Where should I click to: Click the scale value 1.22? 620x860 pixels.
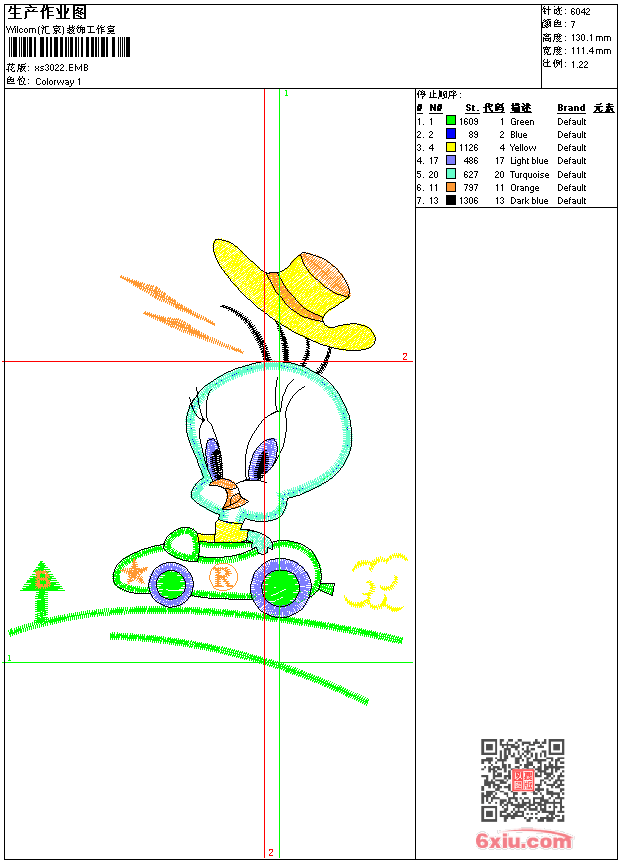tap(579, 64)
